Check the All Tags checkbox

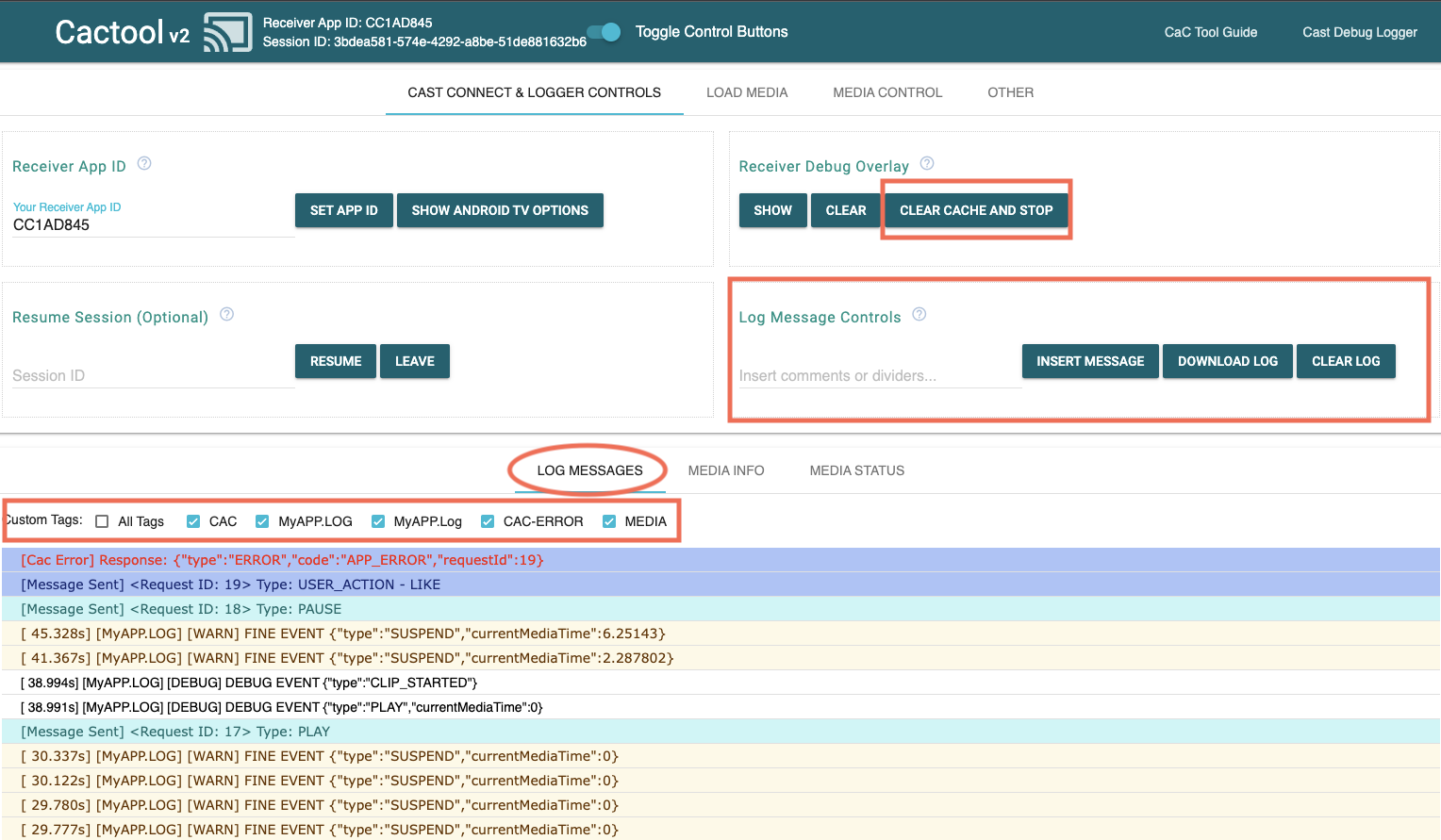(x=102, y=521)
